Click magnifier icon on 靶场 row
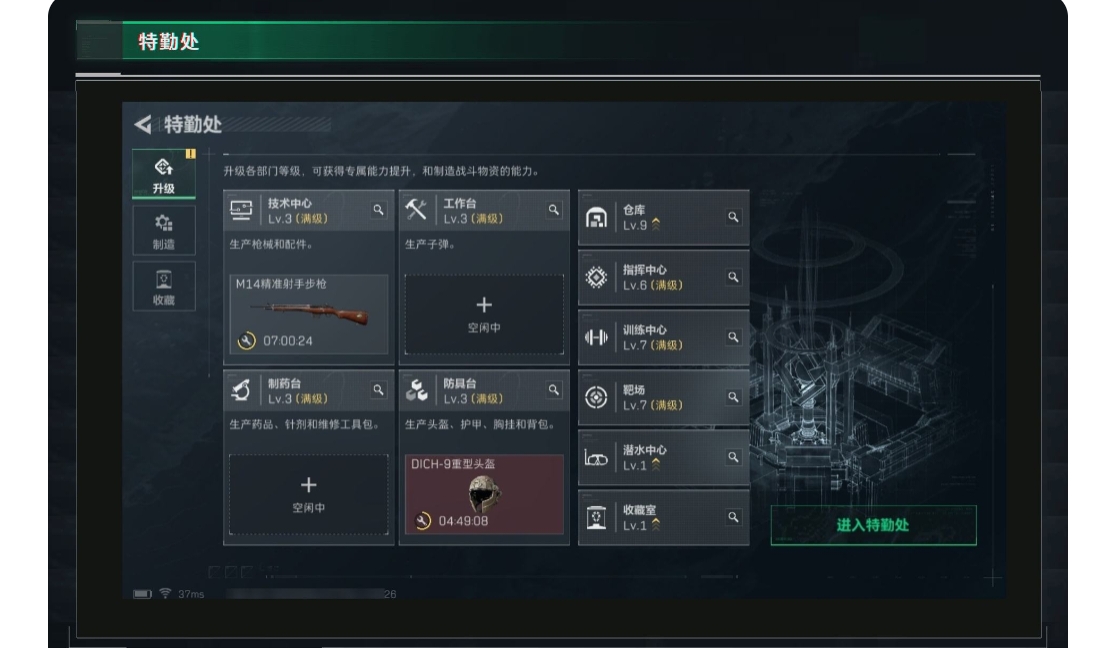Image resolution: width=1116 pixels, height=648 pixels. (733, 397)
